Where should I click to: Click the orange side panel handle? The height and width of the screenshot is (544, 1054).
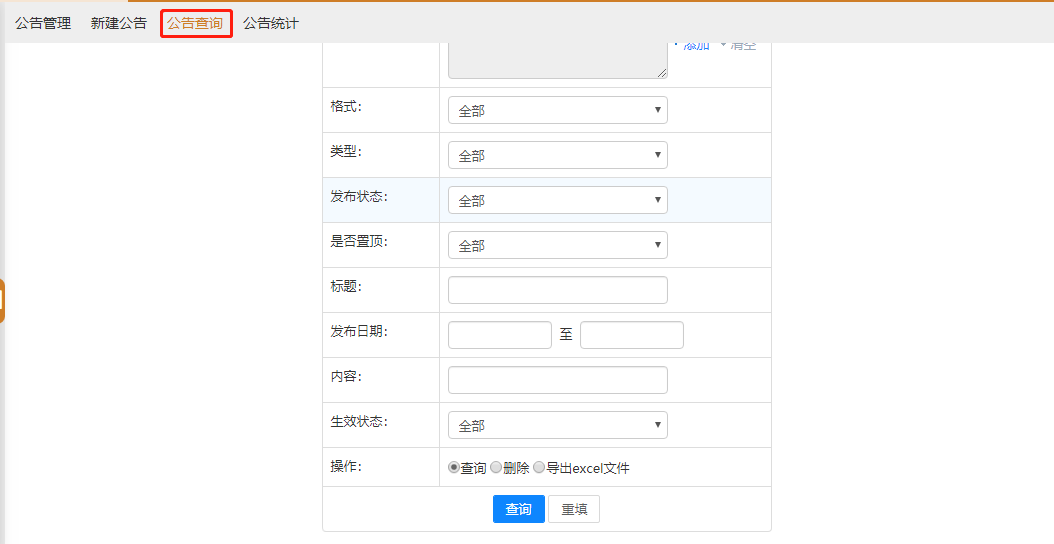point(2,300)
